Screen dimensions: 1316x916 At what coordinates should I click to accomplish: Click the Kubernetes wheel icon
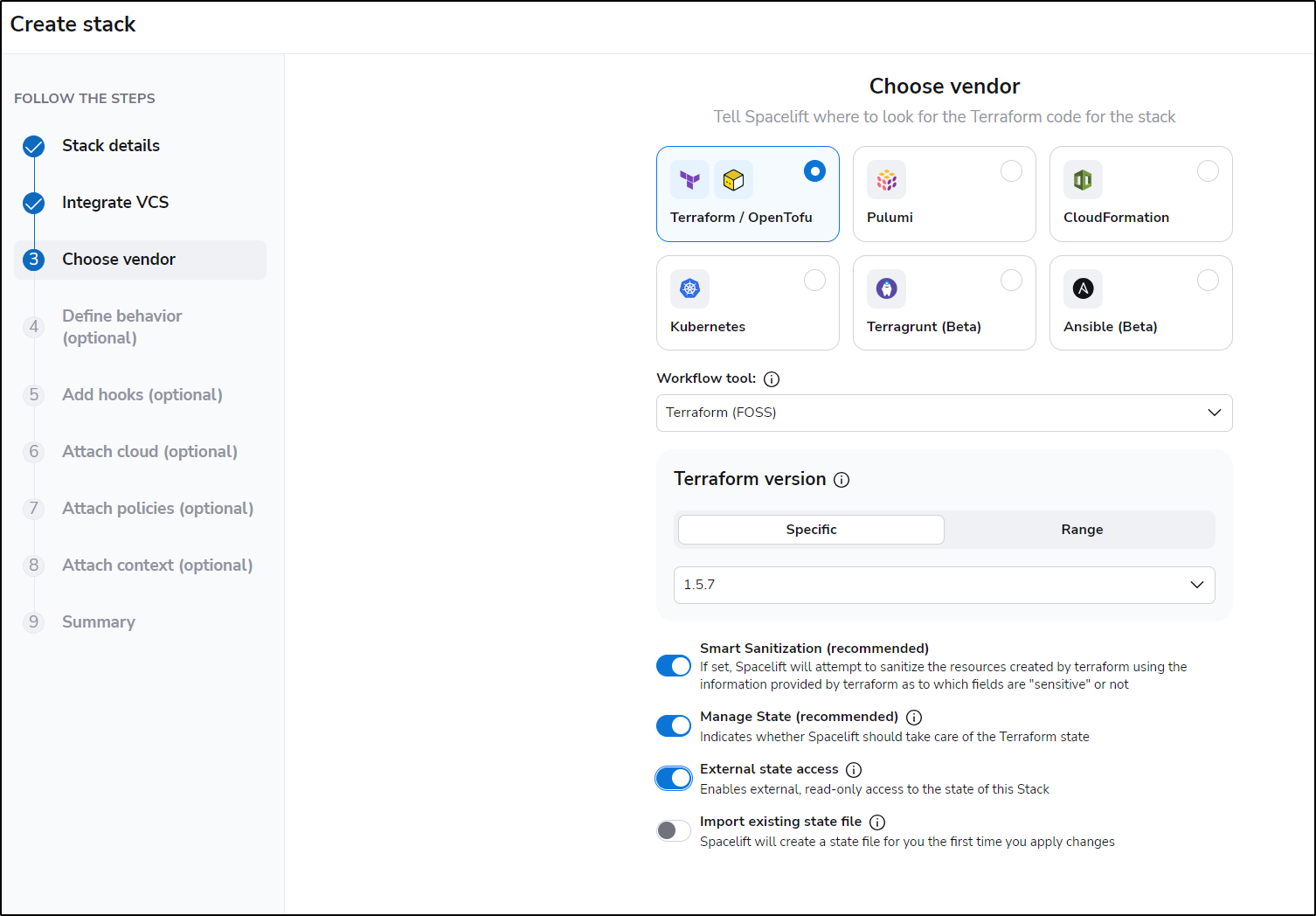tap(689, 288)
